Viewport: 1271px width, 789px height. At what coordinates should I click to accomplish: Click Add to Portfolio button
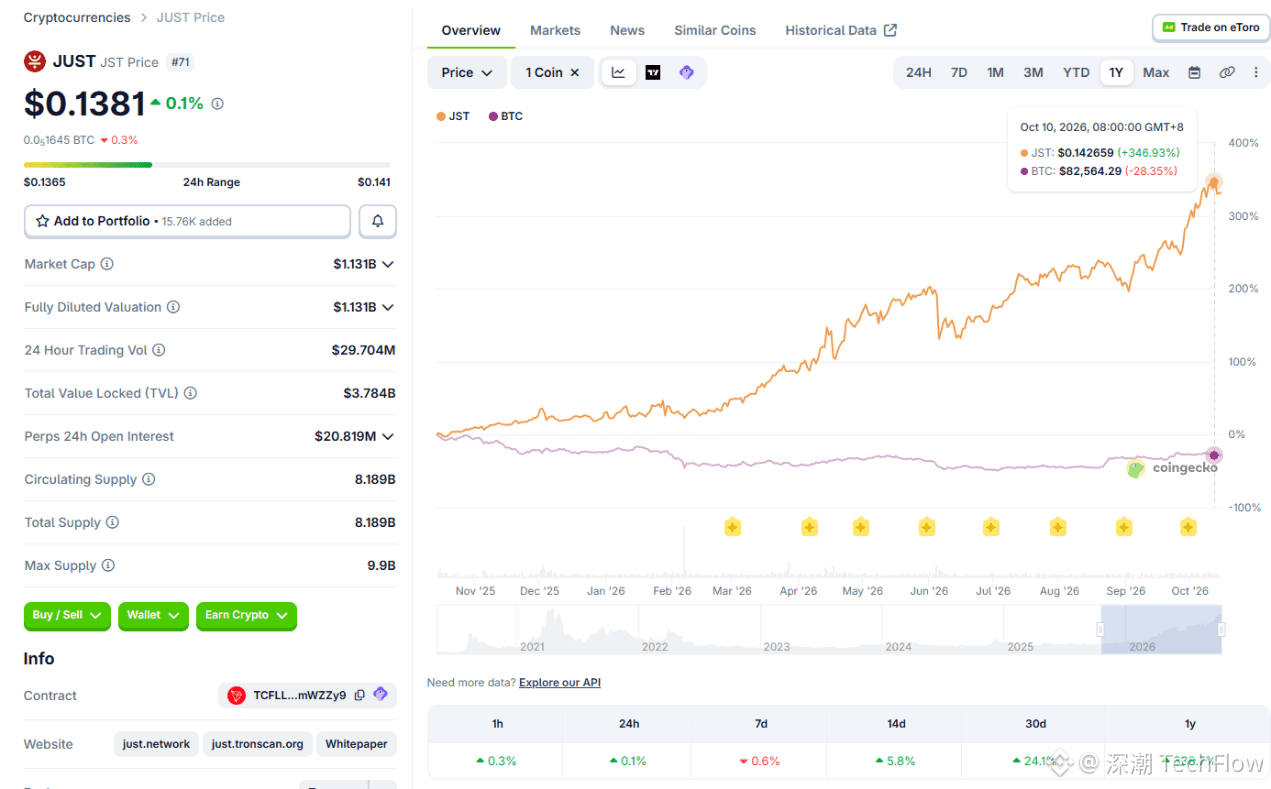(187, 221)
